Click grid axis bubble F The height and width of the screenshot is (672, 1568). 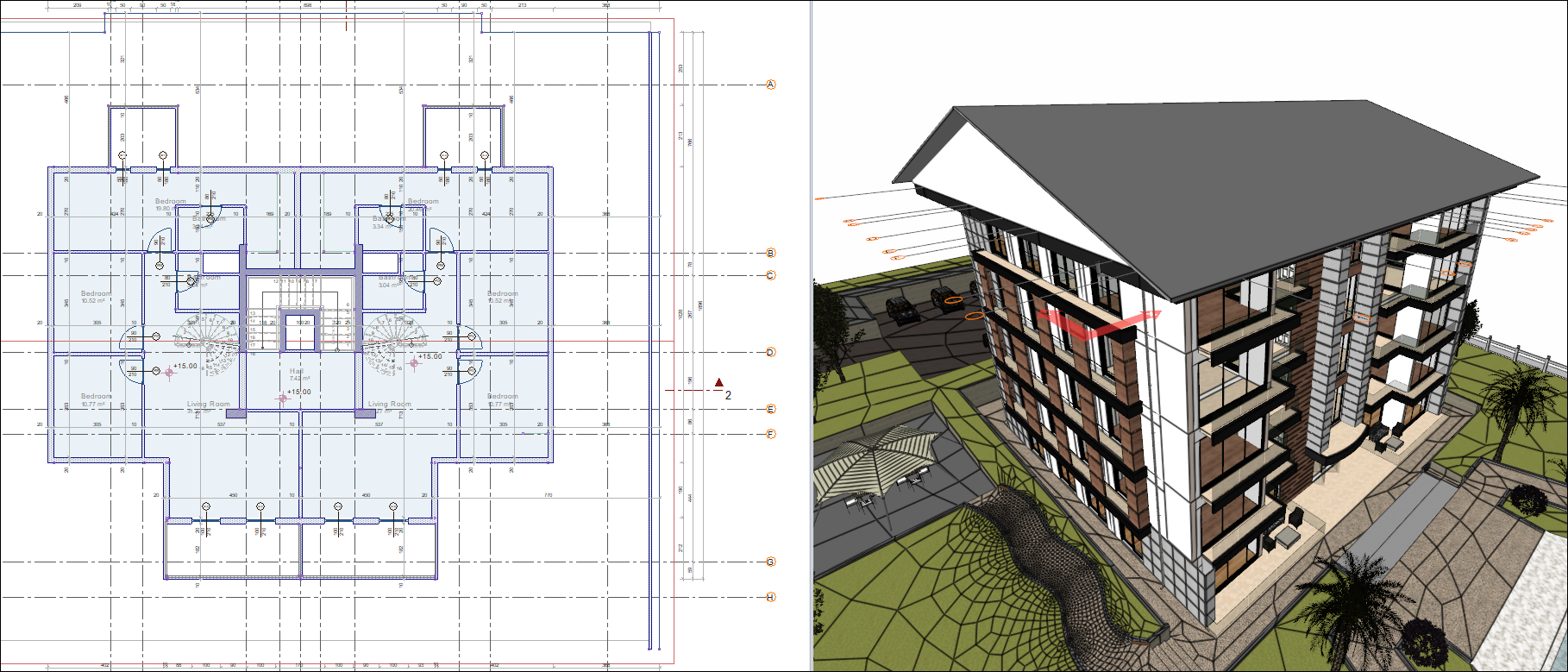771,434
